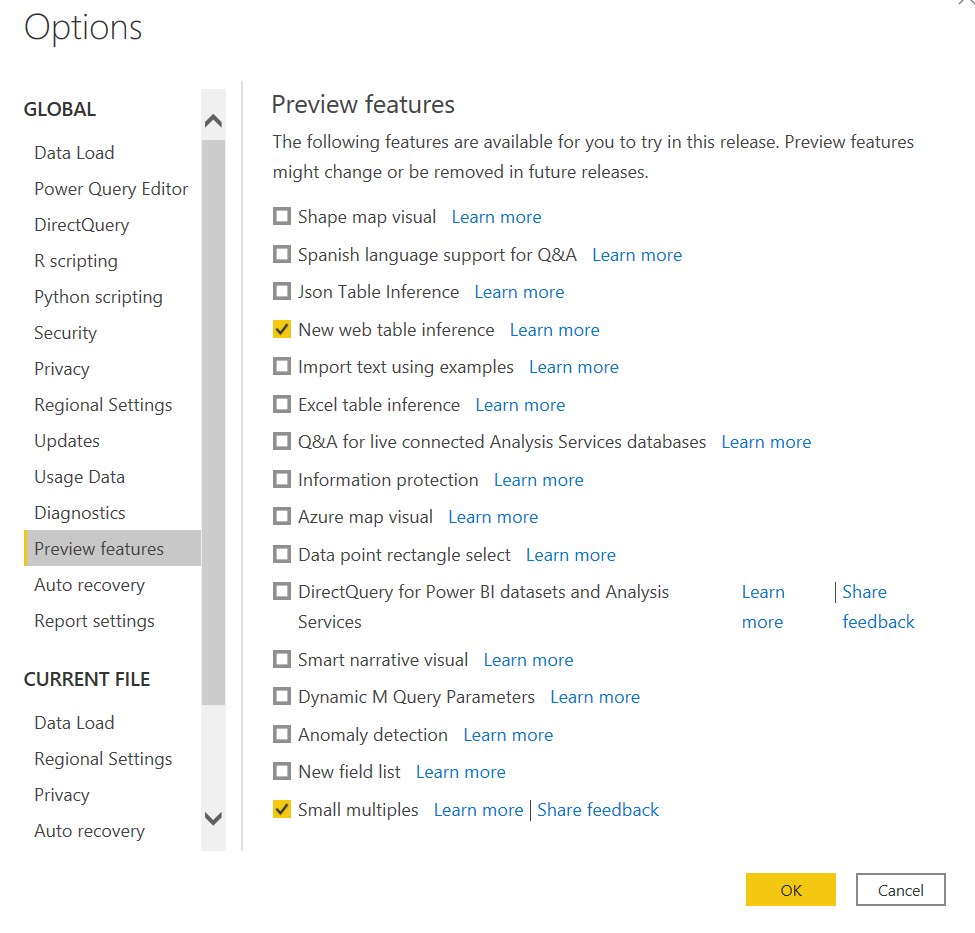
Task: Confirm changes with the OK button
Action: pos(791,890)
